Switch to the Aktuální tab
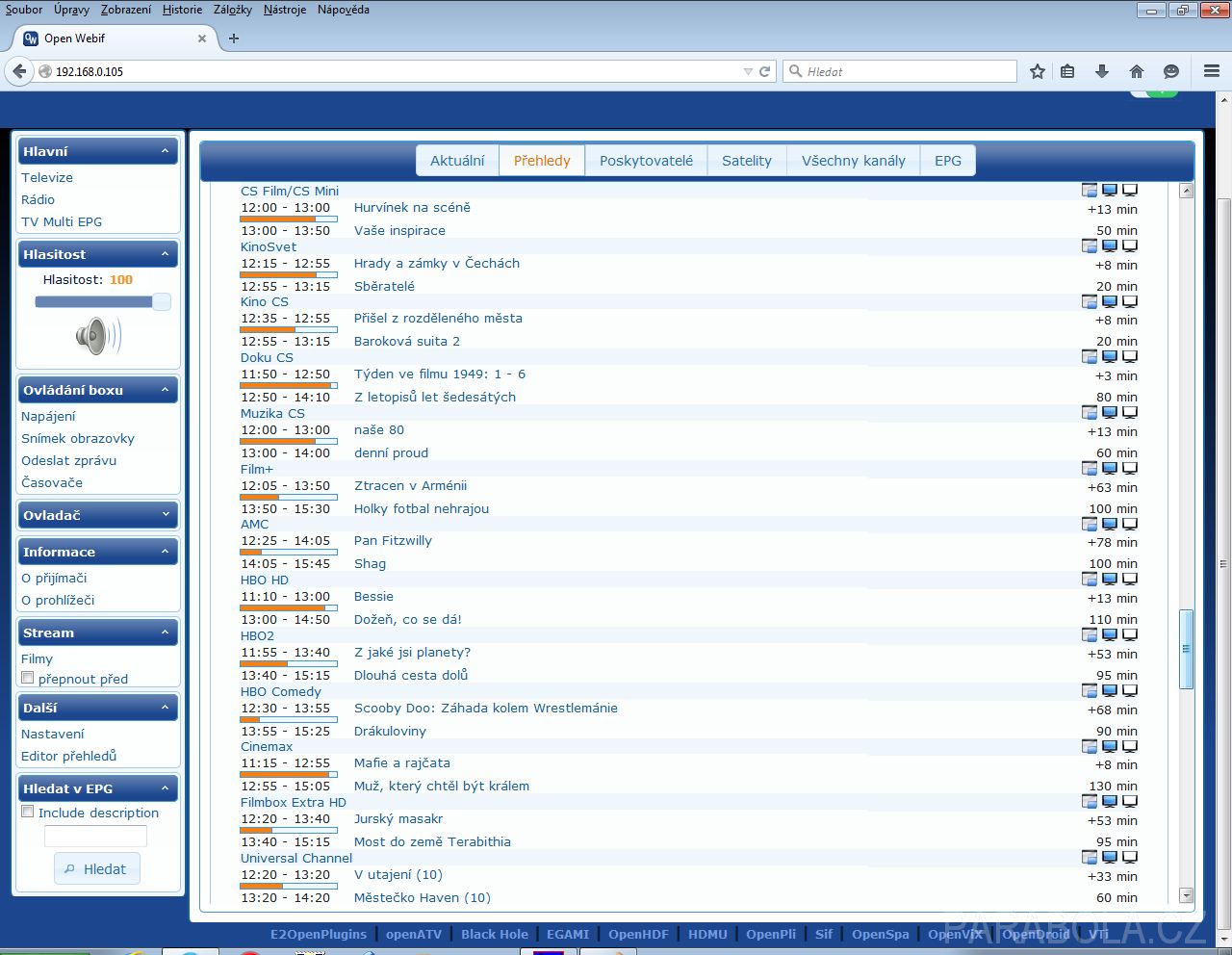The height and width of the screenshot is (955, 1232). (x=457, y=161)
